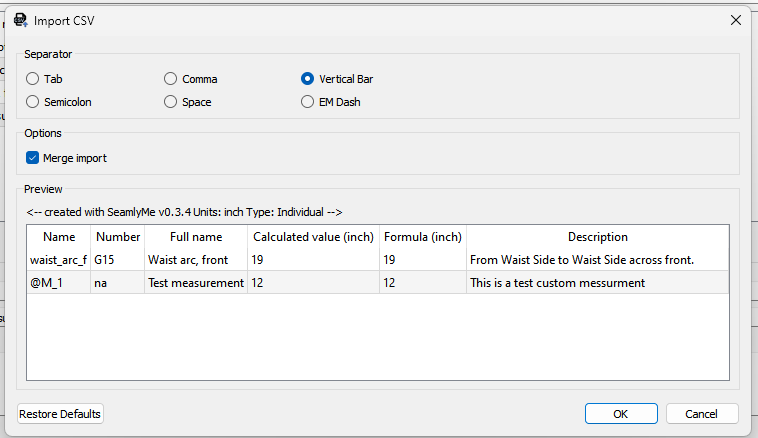Confirm import with the OK button
758x438 pixels.
click(620, 414)
